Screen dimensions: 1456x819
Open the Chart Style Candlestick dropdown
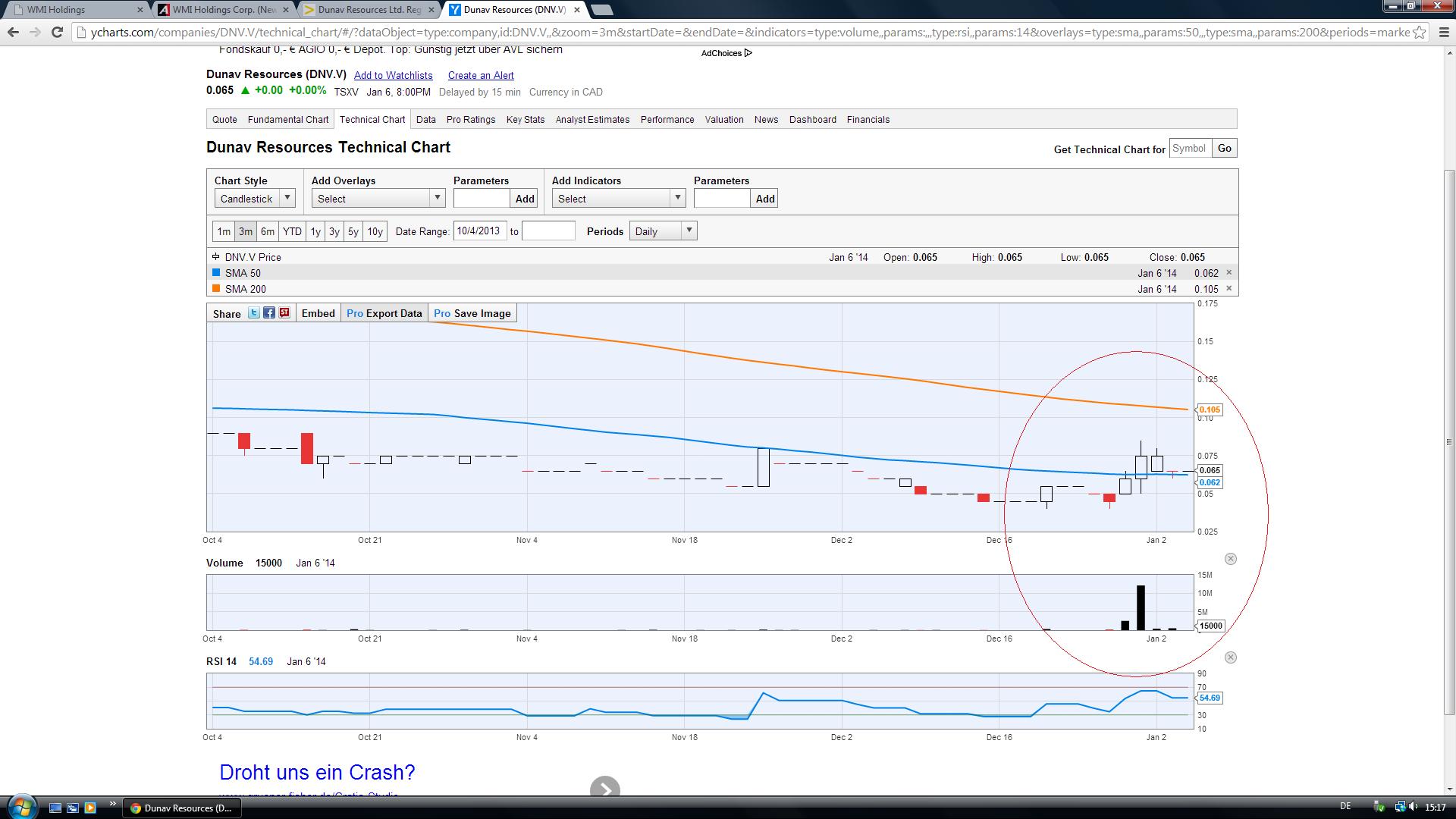[255, 199]
